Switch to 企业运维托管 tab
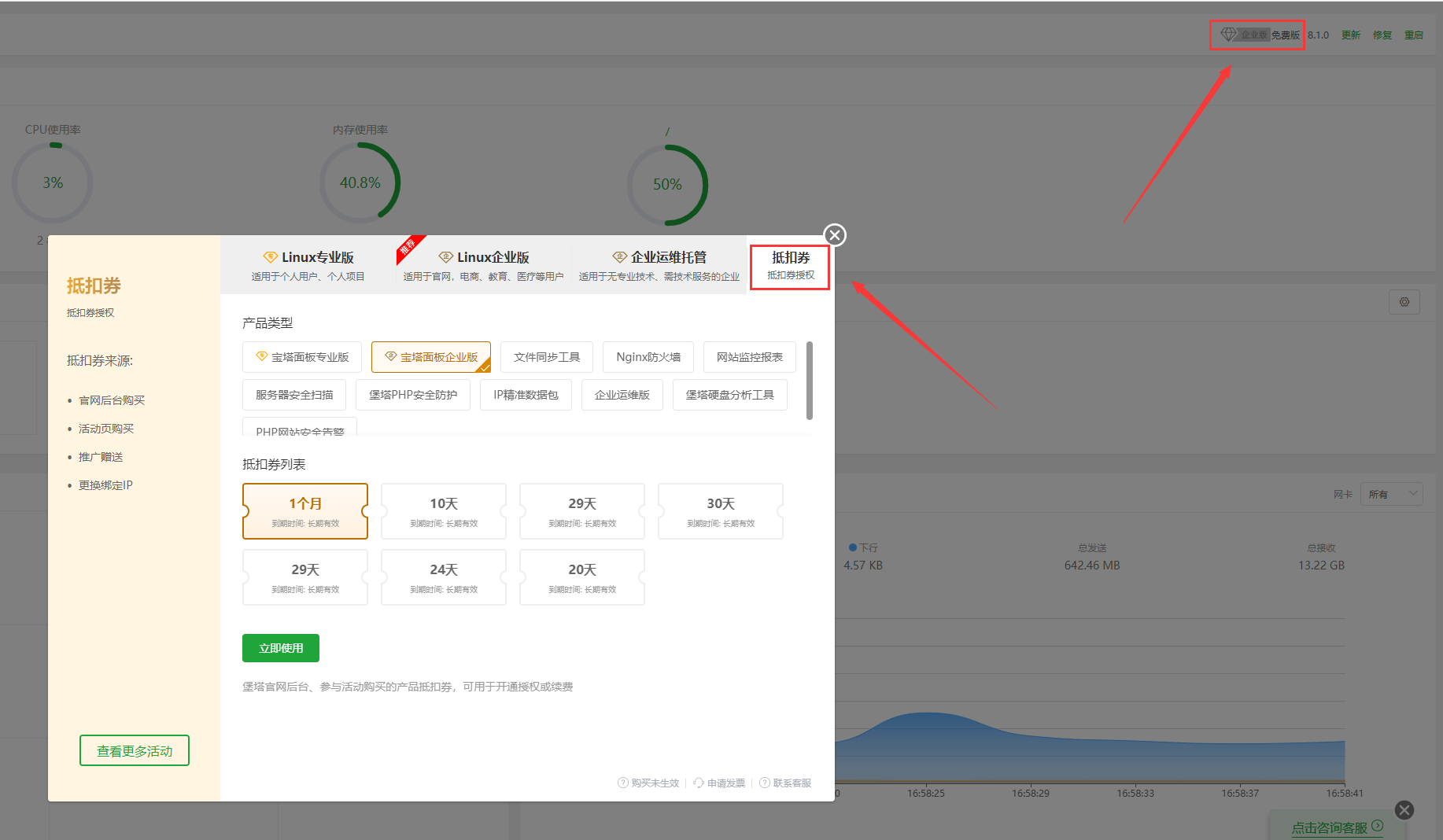Image resolution: width=1443 pixels, height=840 pixels. [x=659, y=265]
